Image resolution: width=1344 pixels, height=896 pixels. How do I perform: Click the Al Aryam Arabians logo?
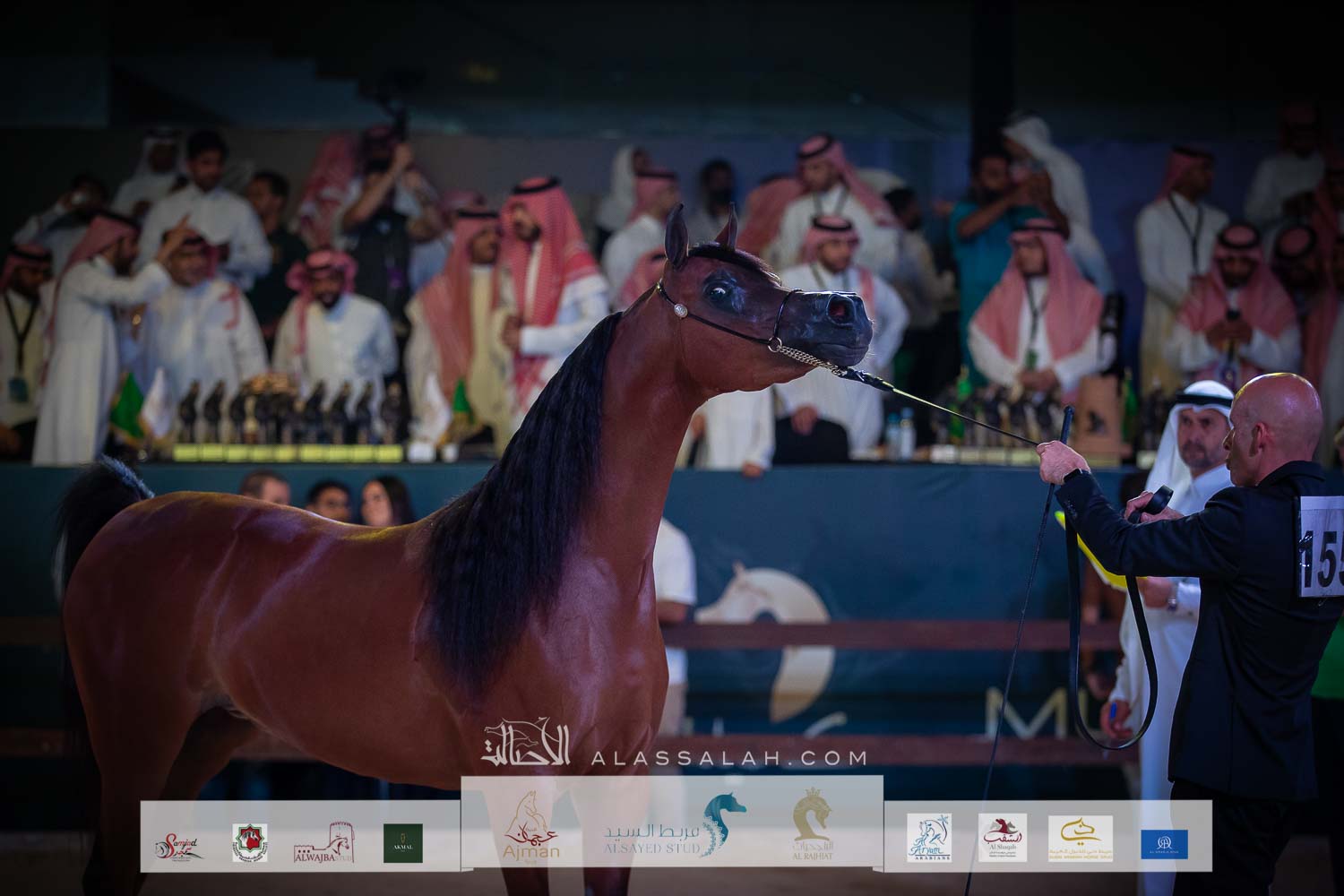tap(928, 839)
